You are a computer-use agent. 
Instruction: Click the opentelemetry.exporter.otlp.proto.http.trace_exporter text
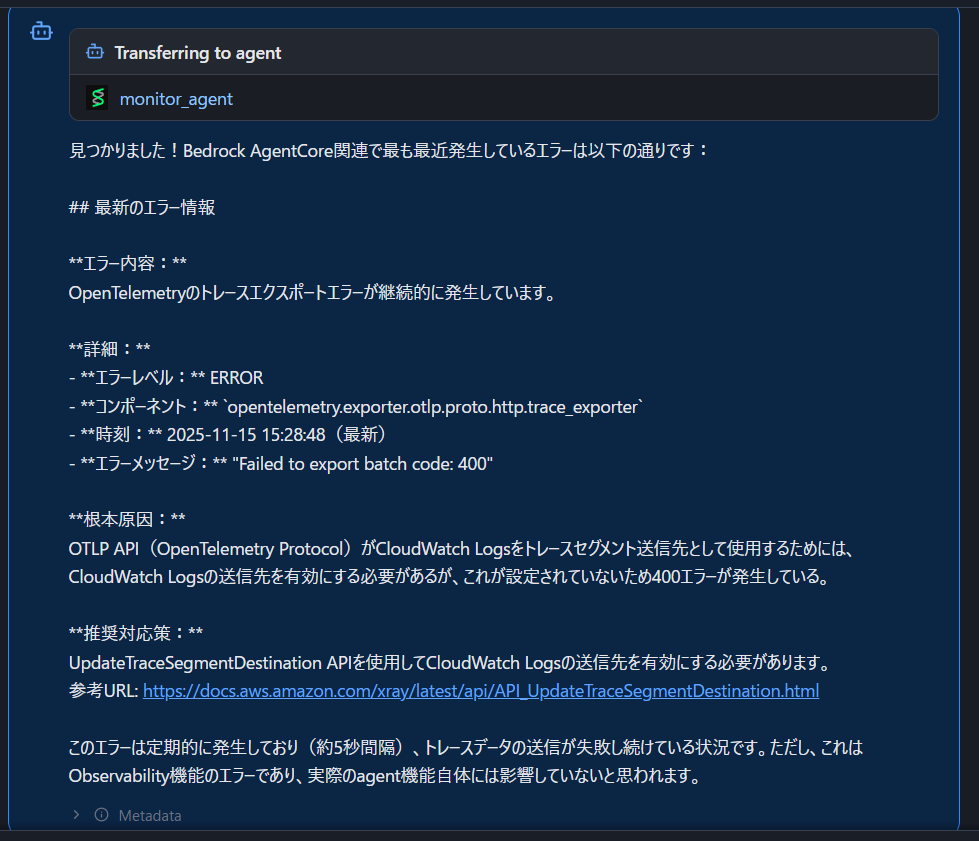pos(433,407)
